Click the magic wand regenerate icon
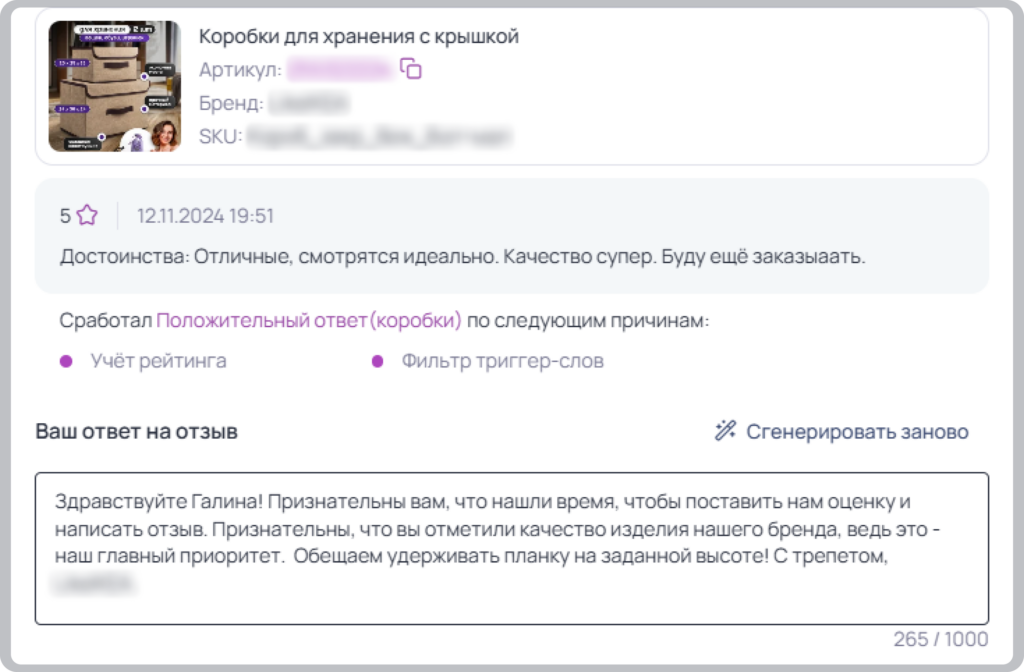Image resolution: width=1024 pixels, height=672 pixels. coord(725,431)
